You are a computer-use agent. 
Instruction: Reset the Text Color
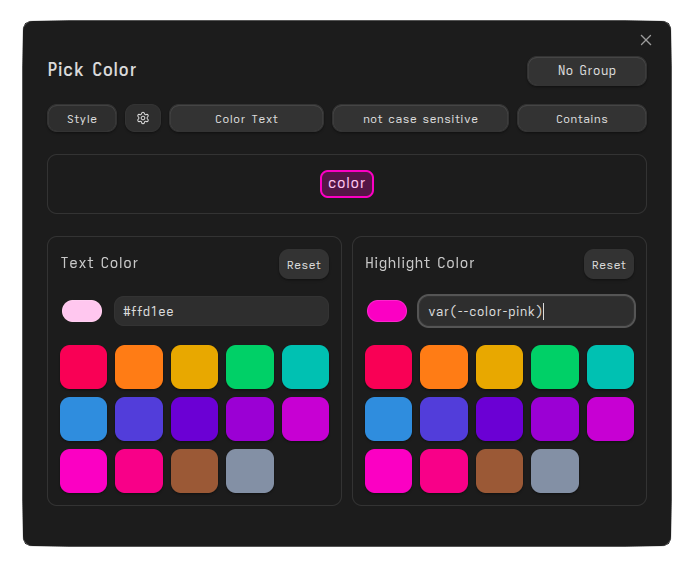[304, 265]
